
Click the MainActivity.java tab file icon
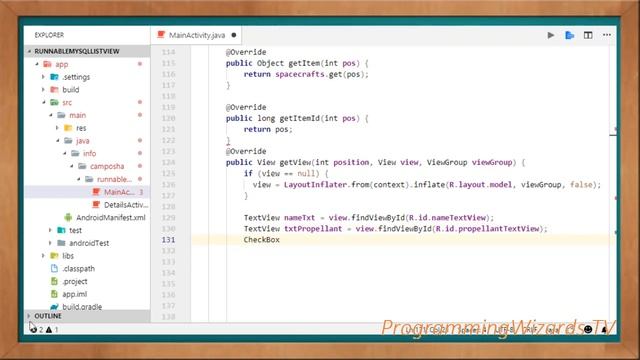pos(161,35)
